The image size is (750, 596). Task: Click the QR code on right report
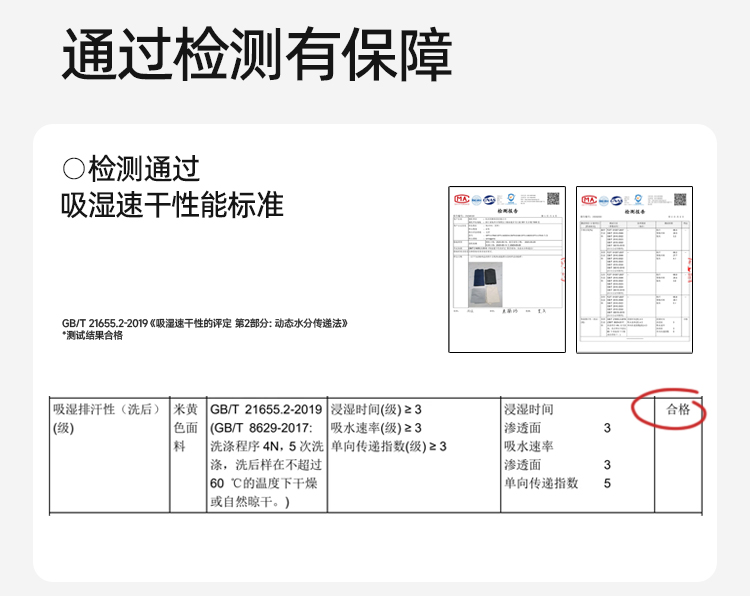pyautogui.click(x=680, y=199)
